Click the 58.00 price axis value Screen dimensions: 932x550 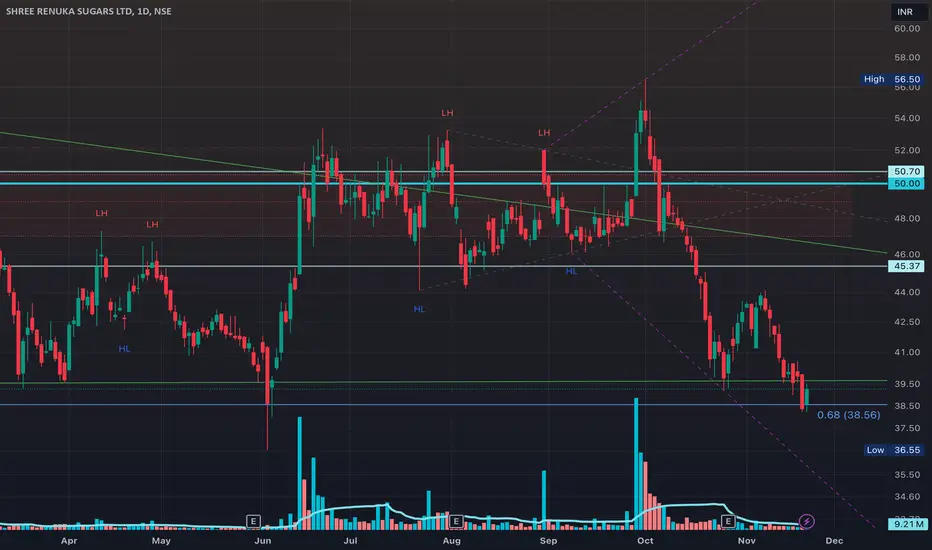tap(906, 58)
